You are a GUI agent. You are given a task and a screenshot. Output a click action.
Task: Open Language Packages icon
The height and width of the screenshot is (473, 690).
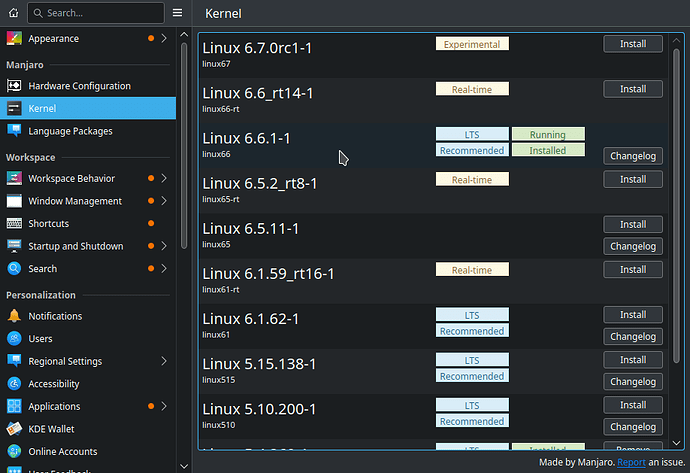[x=14, y=131]
